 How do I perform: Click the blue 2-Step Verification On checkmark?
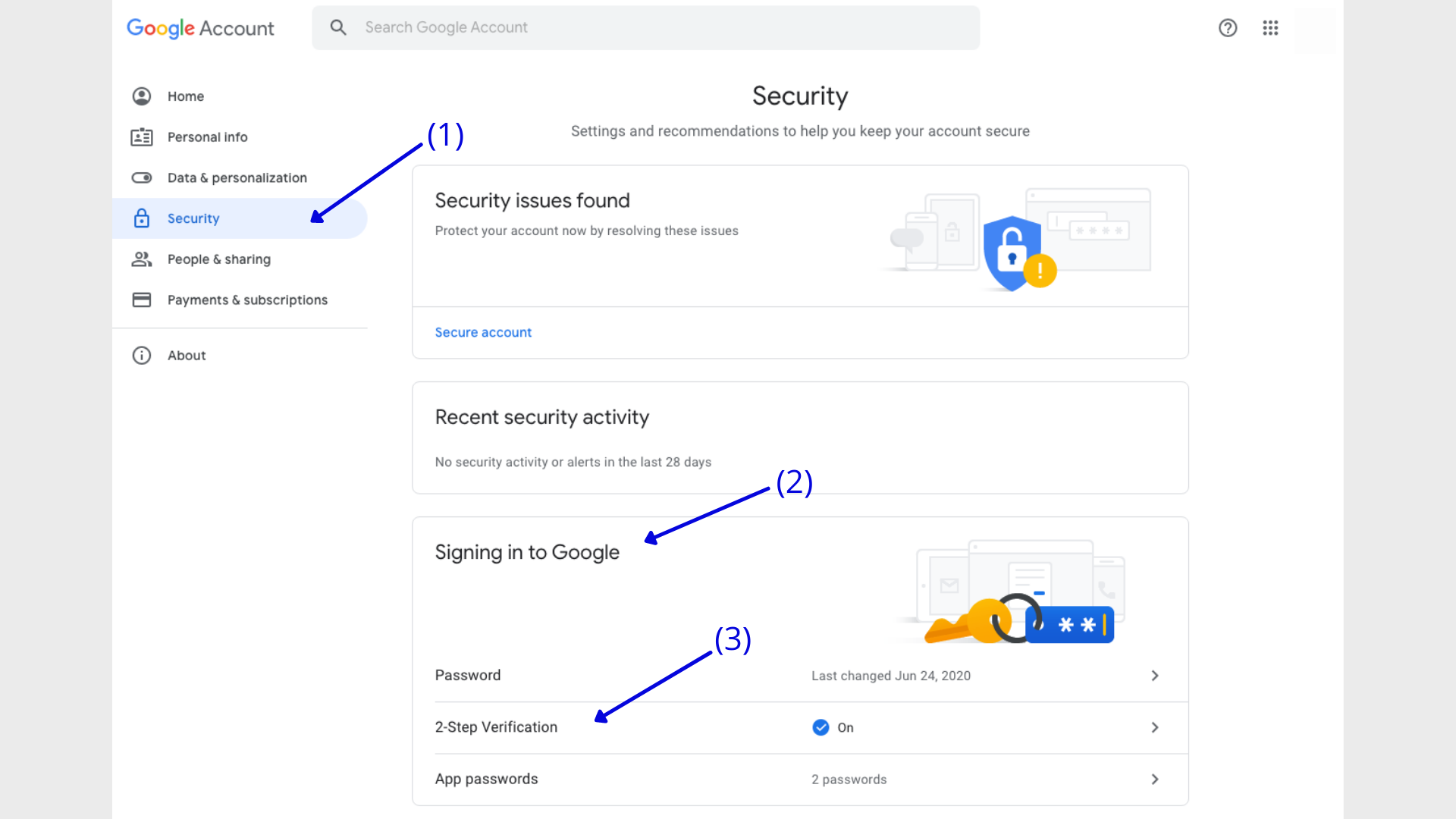coord(821,727)
